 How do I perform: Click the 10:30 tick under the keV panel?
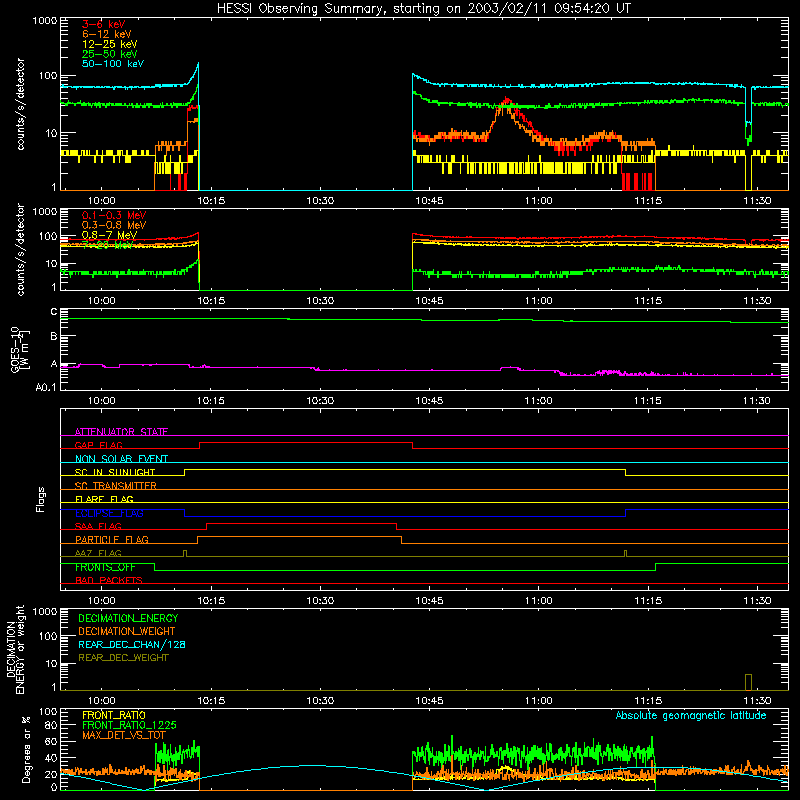tap(320, 201)
